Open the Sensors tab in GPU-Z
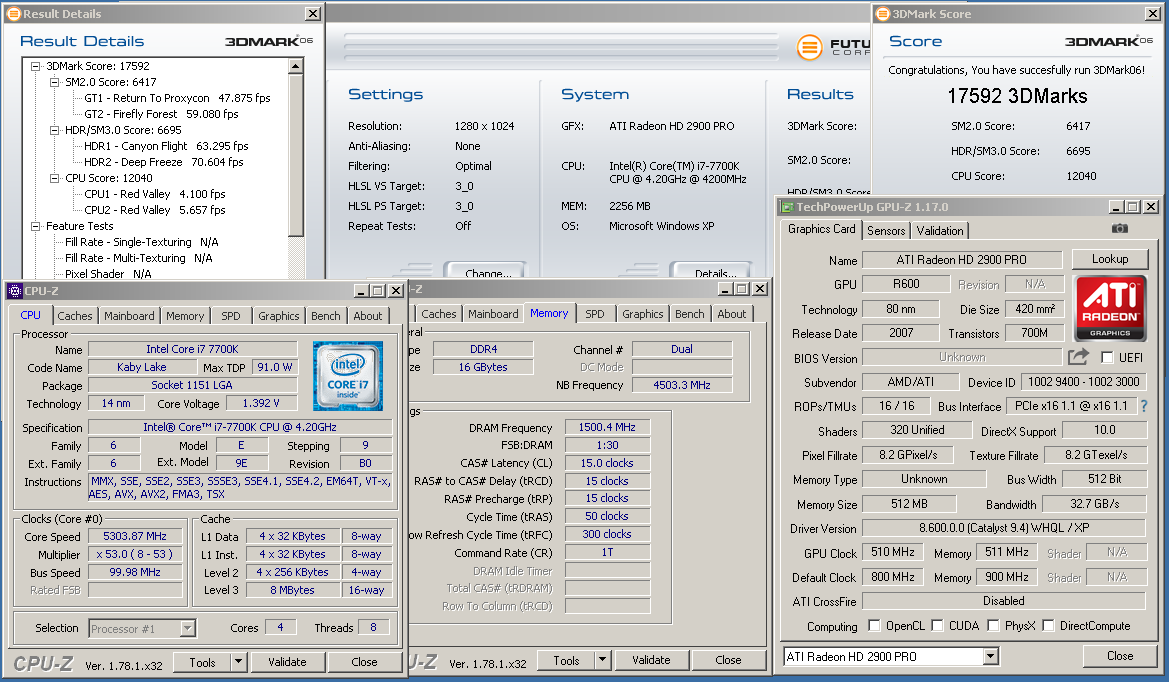The image size is (1169, 682). pos(886,231)
